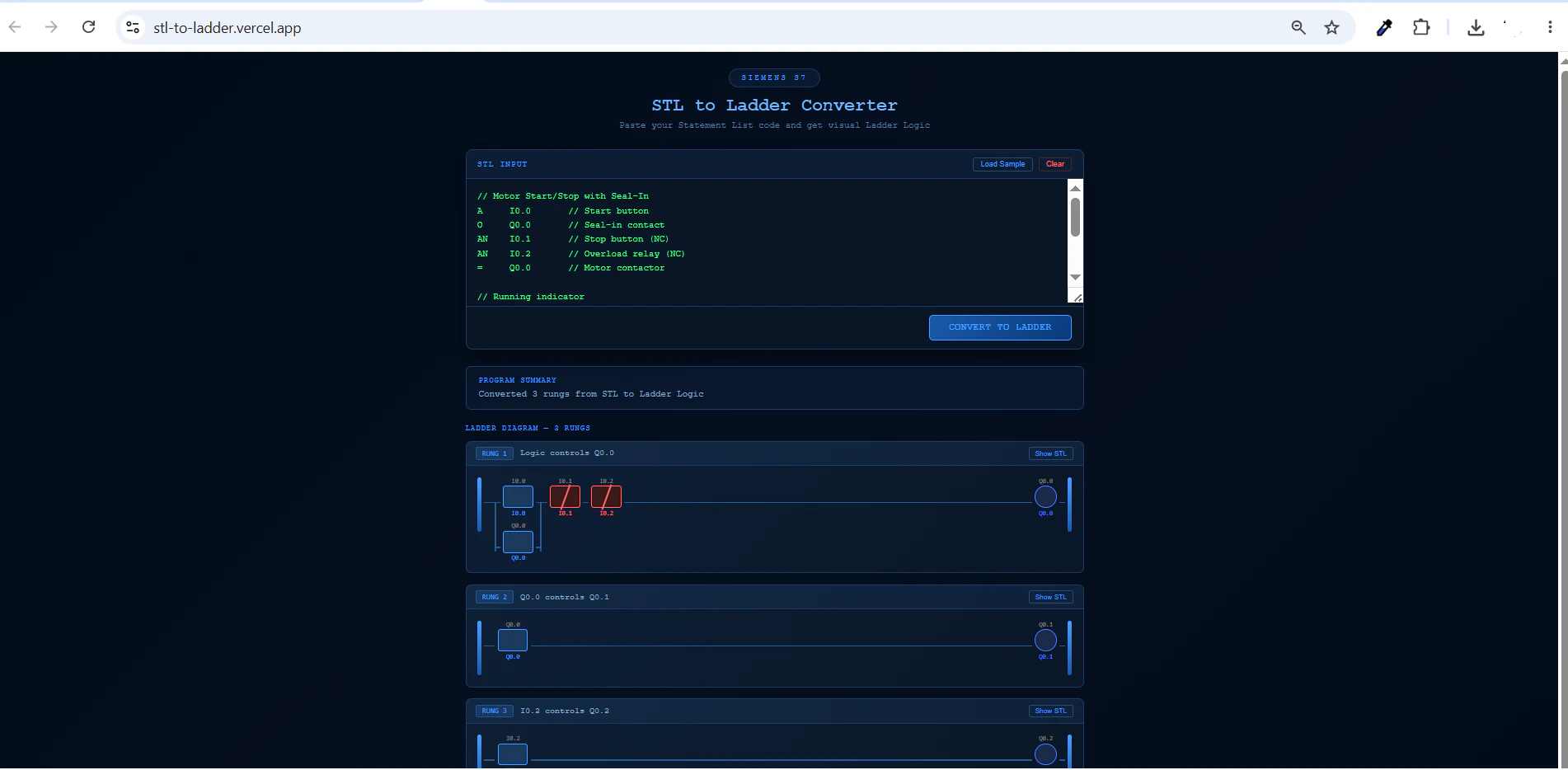Screen dimensions: 1568x770
Task: Open the zoom magnifier icon in address bar
Action: click(1298, 27)
